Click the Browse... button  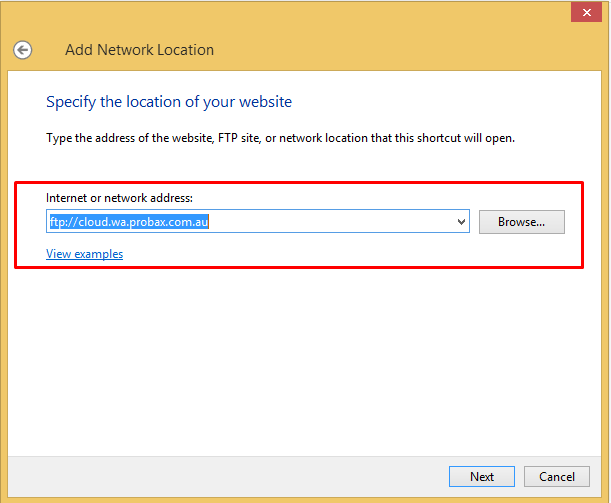pyautogui.click(x=521, y=222)
